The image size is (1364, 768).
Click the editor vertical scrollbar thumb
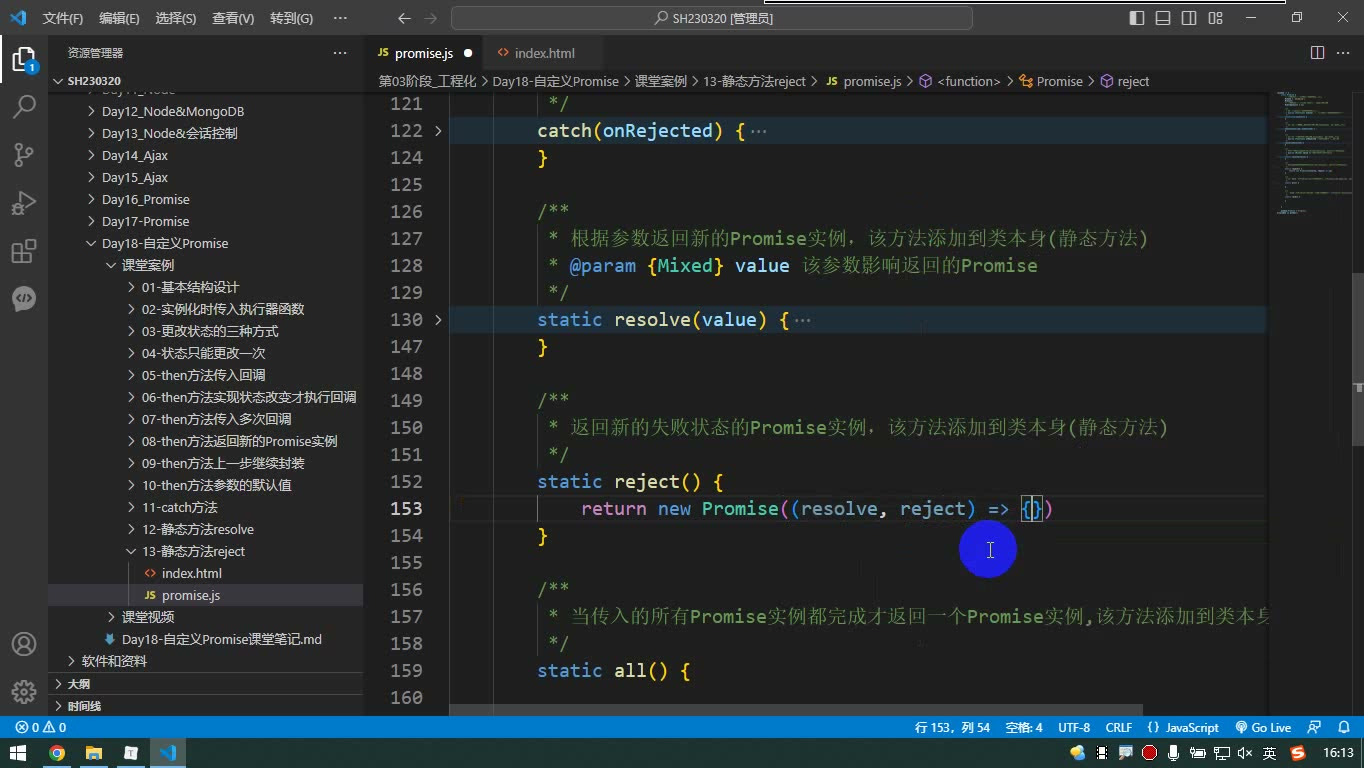(x=1358, y=358)
